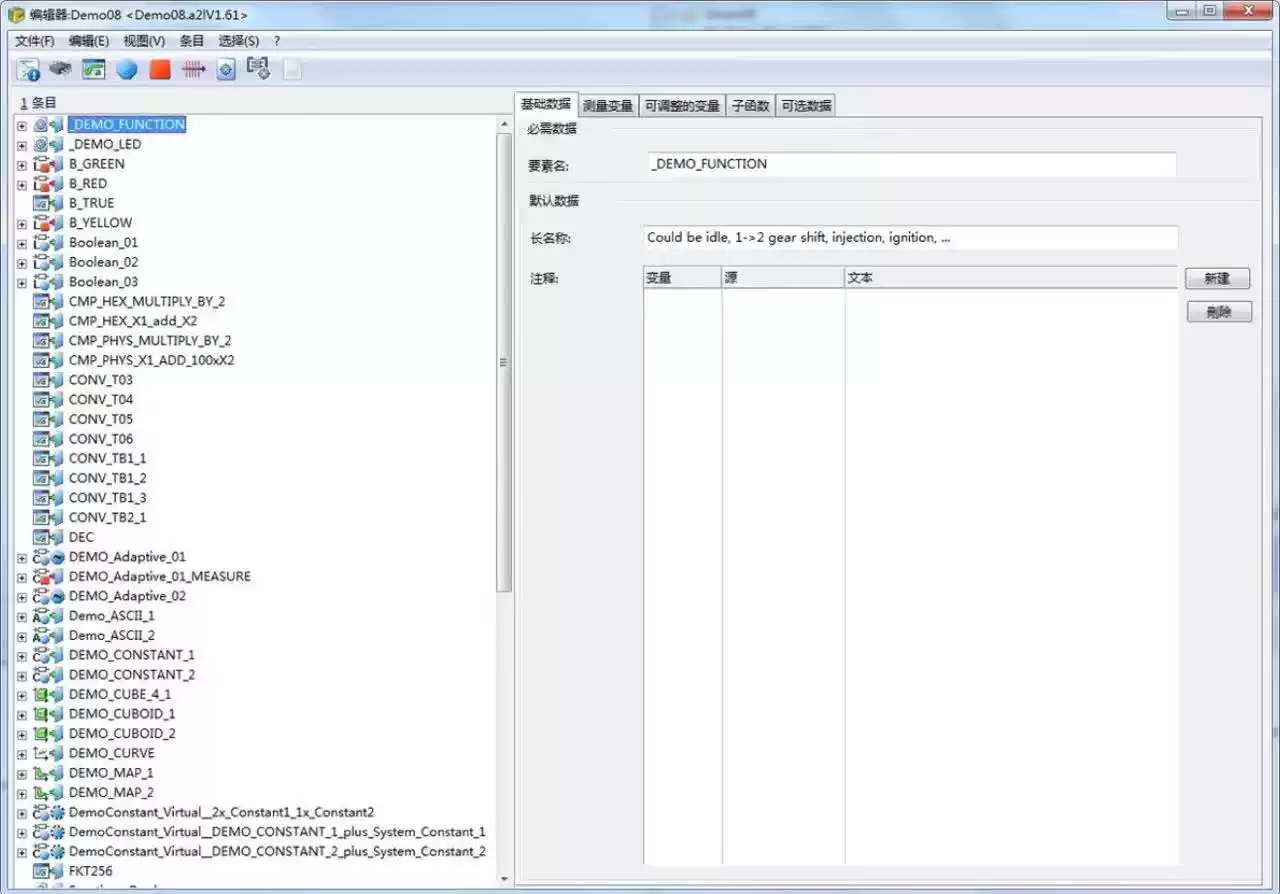
Task: Open the 条目 menu
Action: pos(192,41)
